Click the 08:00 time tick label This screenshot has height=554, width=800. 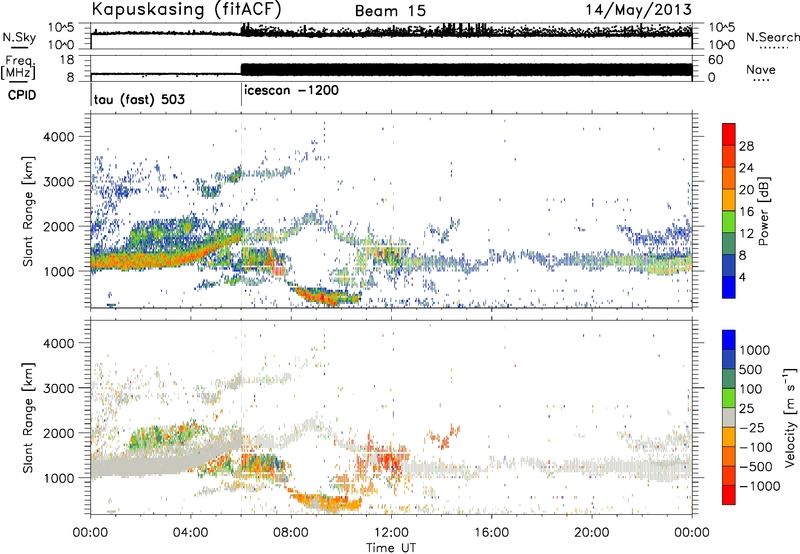click(x=291, y=533)
